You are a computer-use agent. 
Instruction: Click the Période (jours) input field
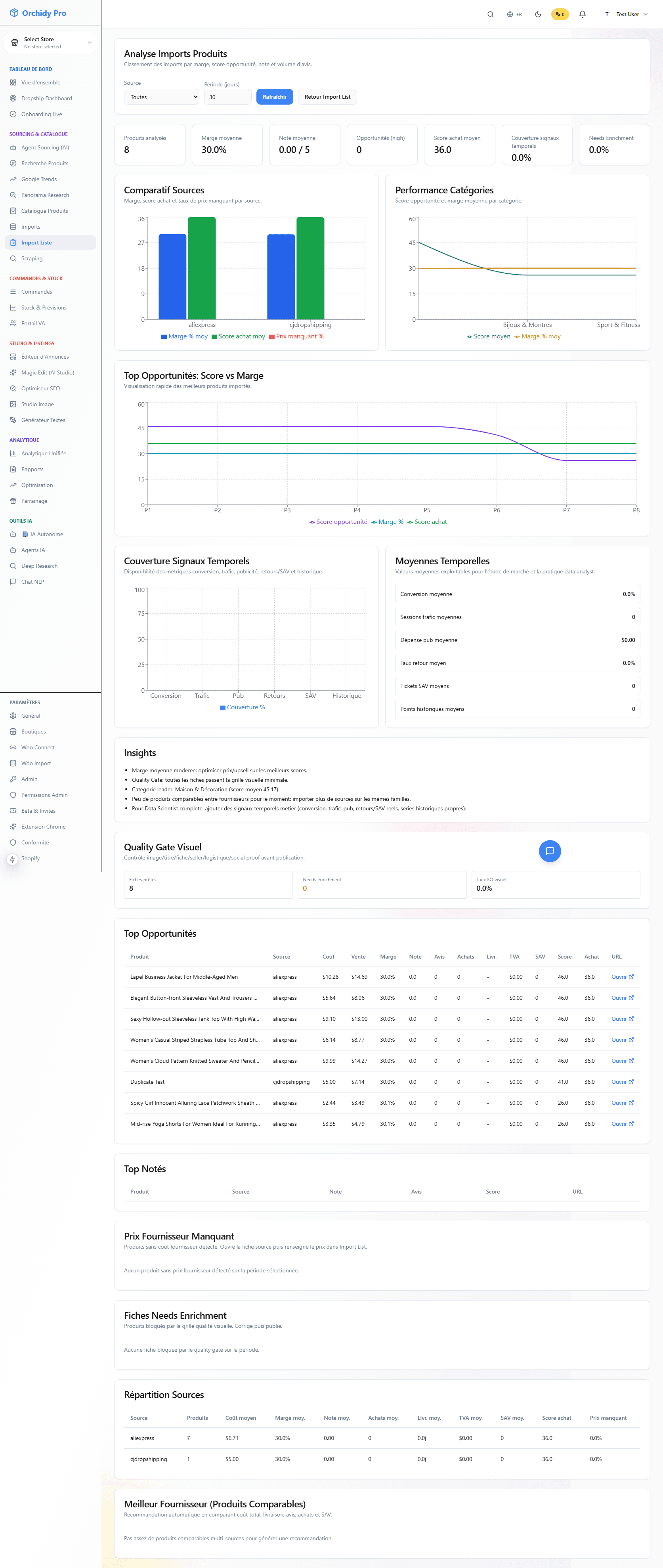[227, 97]
